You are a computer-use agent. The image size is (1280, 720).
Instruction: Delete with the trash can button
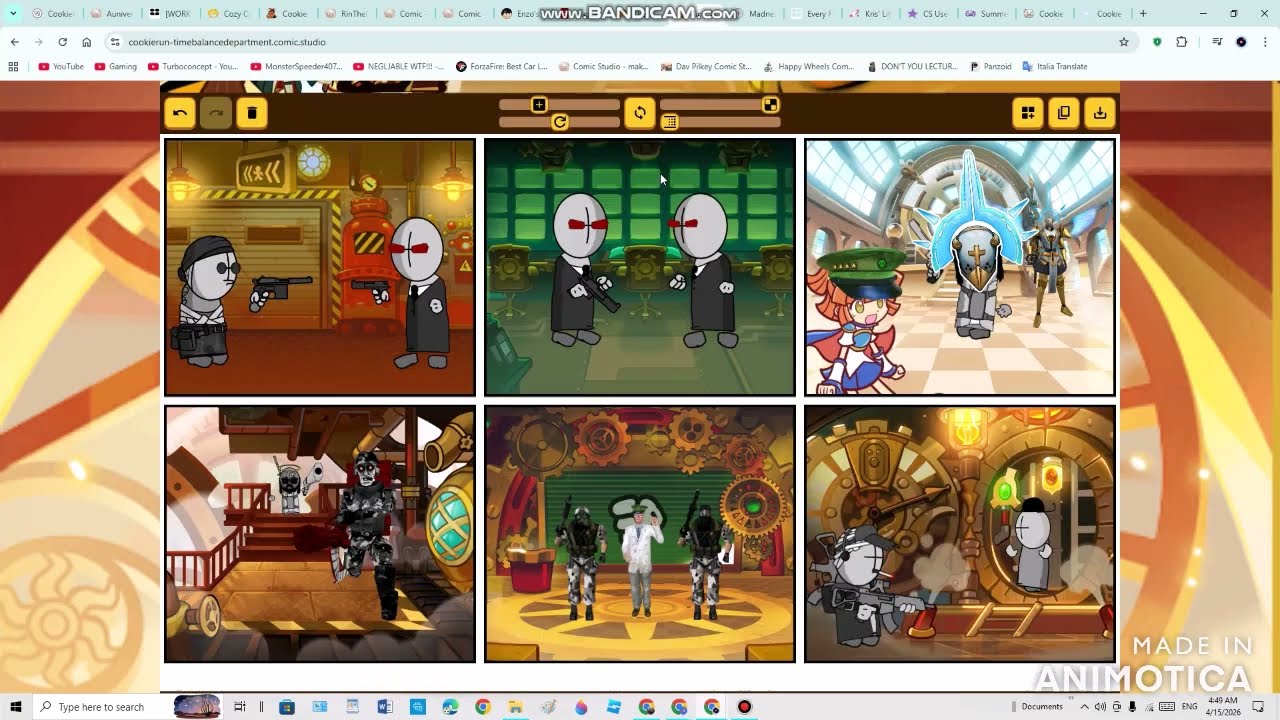tap(252, 113)
